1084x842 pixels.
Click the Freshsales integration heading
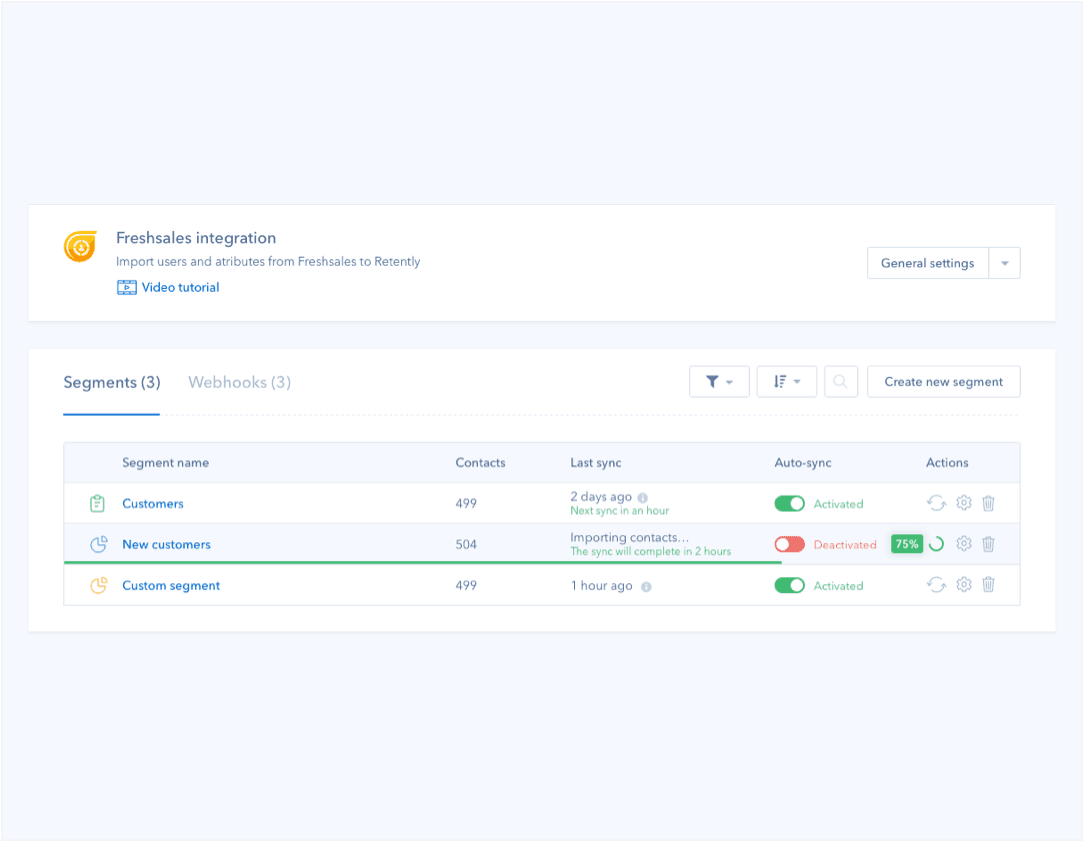click(x=196, y=238)
